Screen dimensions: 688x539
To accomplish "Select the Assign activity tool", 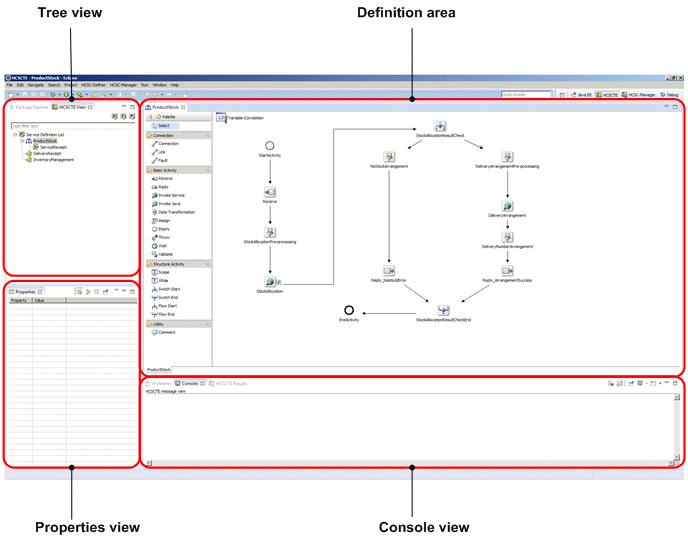I will (x=161, y=220).
